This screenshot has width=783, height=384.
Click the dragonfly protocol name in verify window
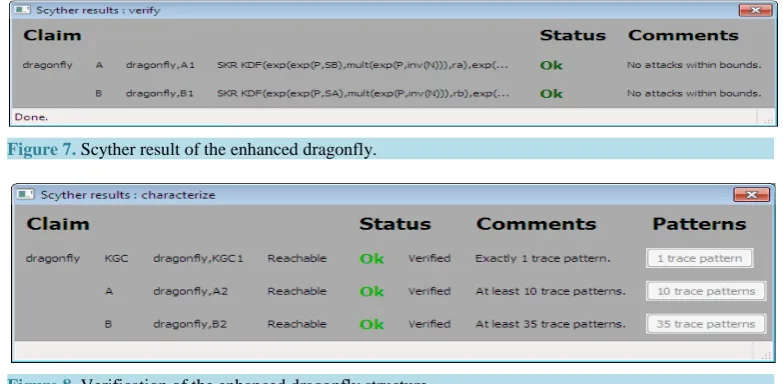coord(47,65)
